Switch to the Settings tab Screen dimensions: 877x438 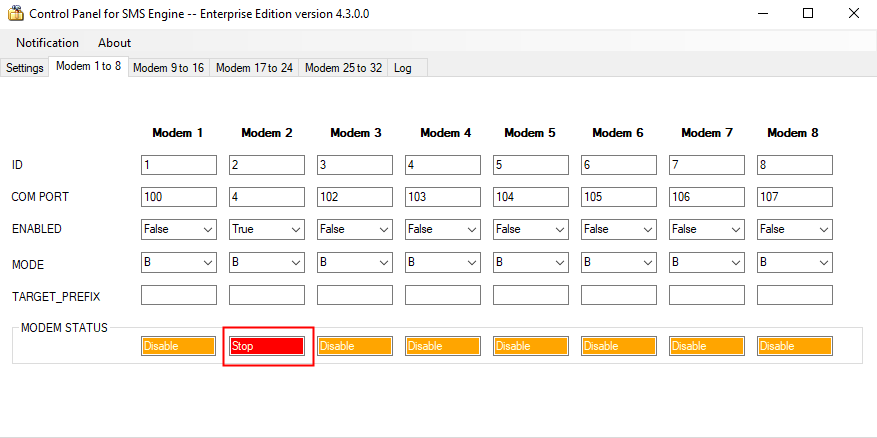click(x=25, y=68)
